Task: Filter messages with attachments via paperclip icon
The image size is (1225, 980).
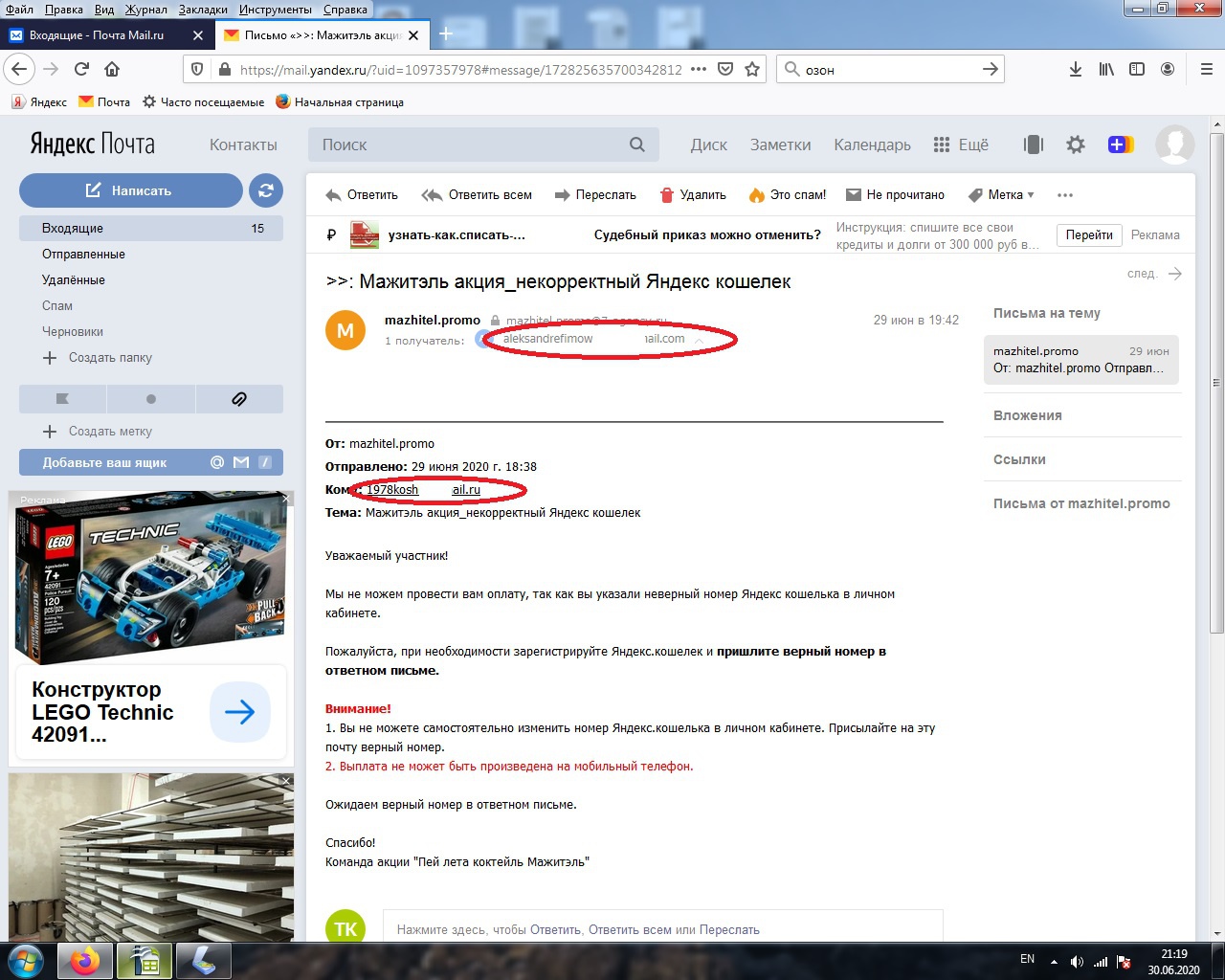Action: [x=239, y=398]
